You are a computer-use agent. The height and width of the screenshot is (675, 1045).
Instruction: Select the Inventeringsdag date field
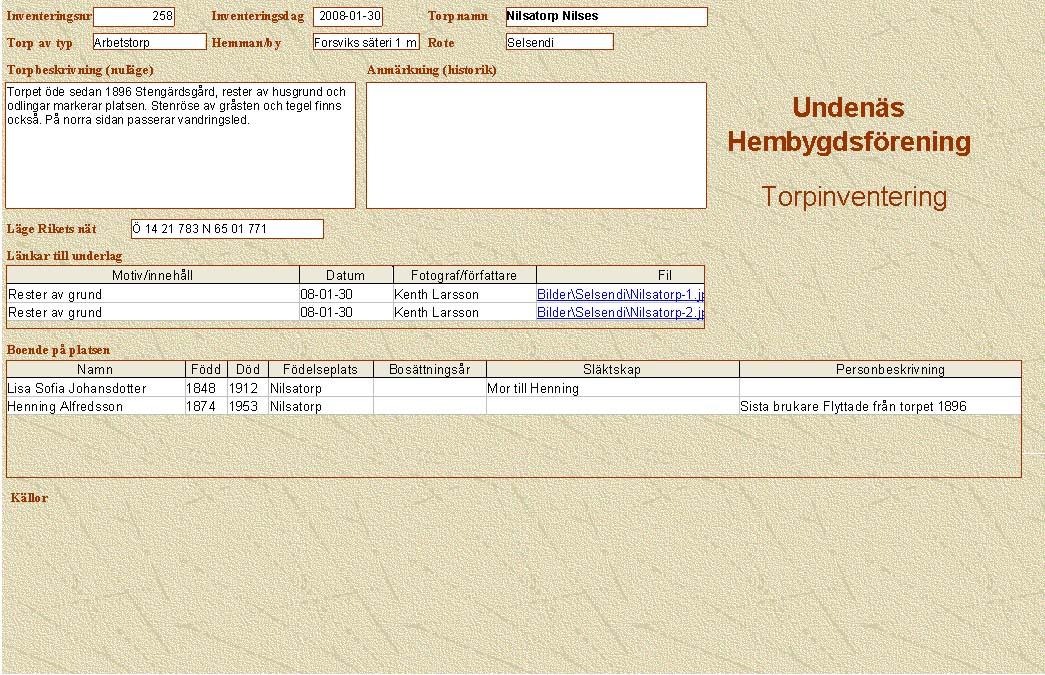tap(348, 17)
